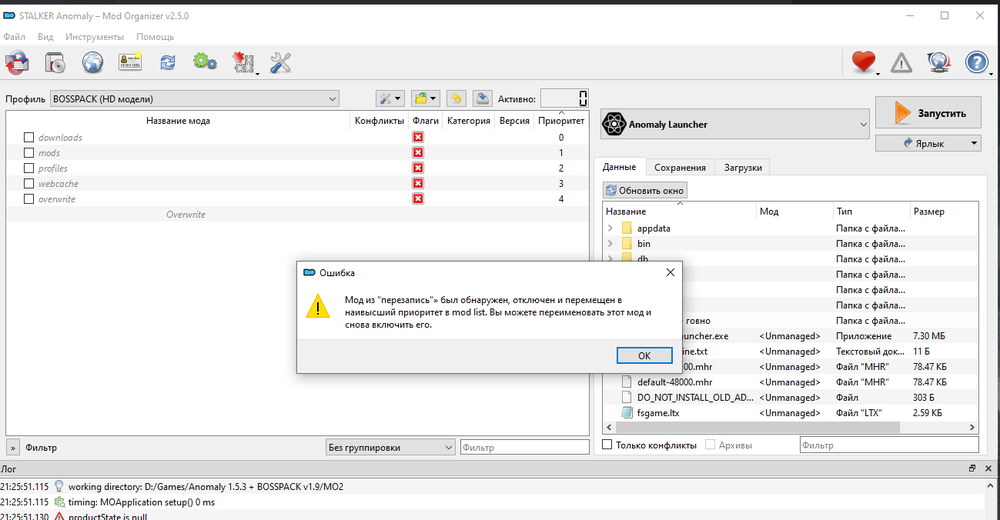
Task: Click the Запустить run button
Action: [x=928, y=113]
